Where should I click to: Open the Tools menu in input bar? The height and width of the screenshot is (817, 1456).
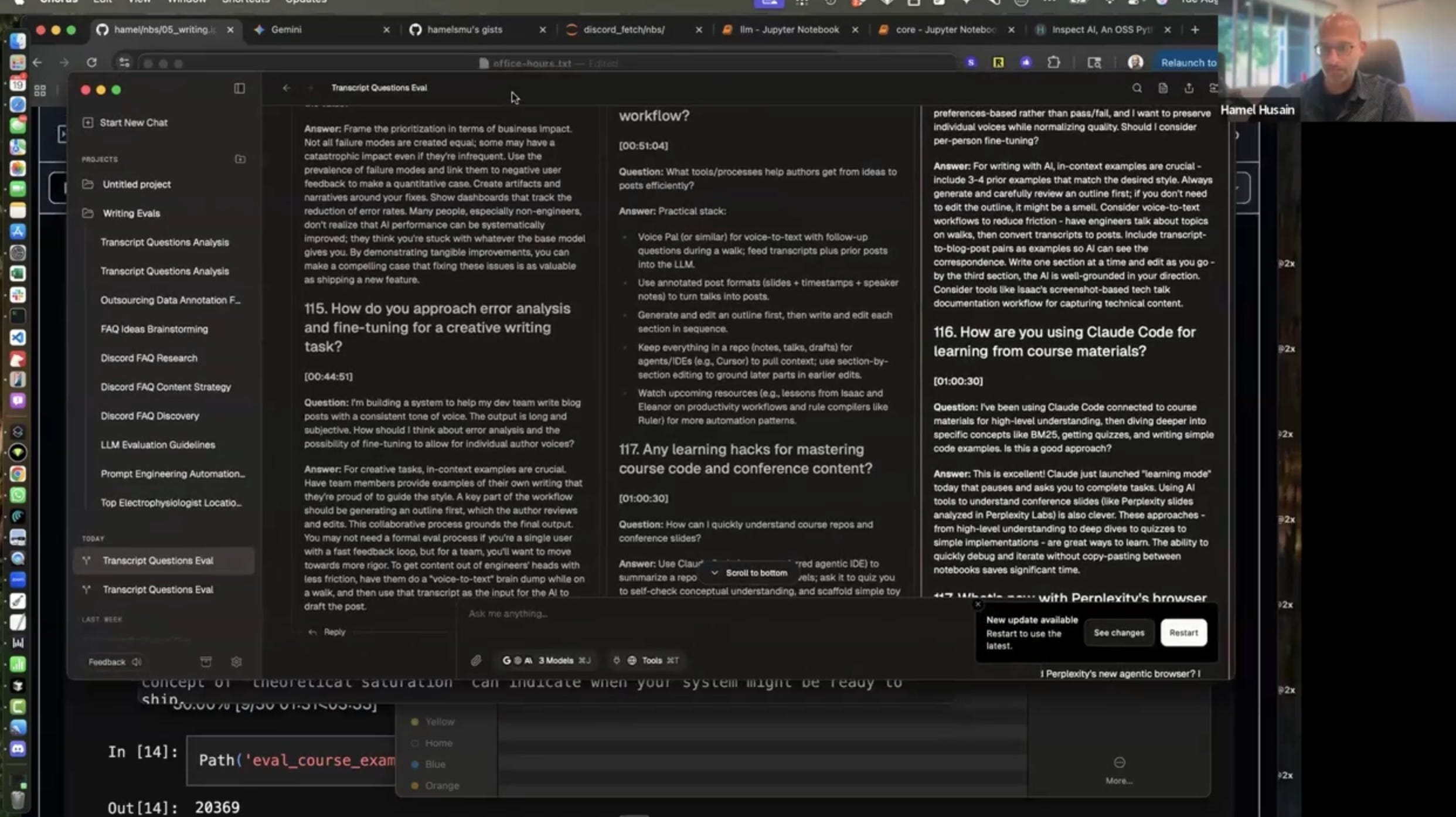652,661
